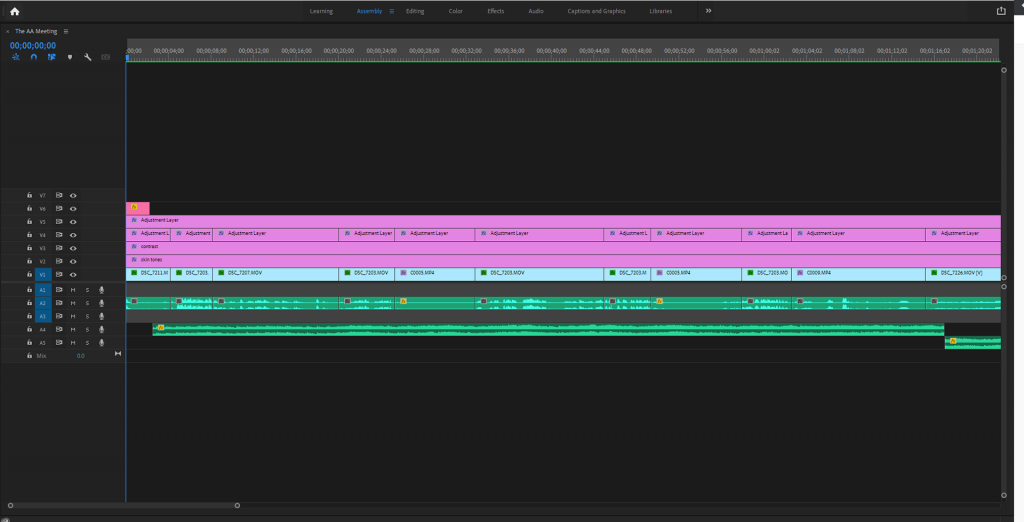Expand the workspace overflow chevrons
This screenshot has height=522, width=1024.
[x=709, y=11]
